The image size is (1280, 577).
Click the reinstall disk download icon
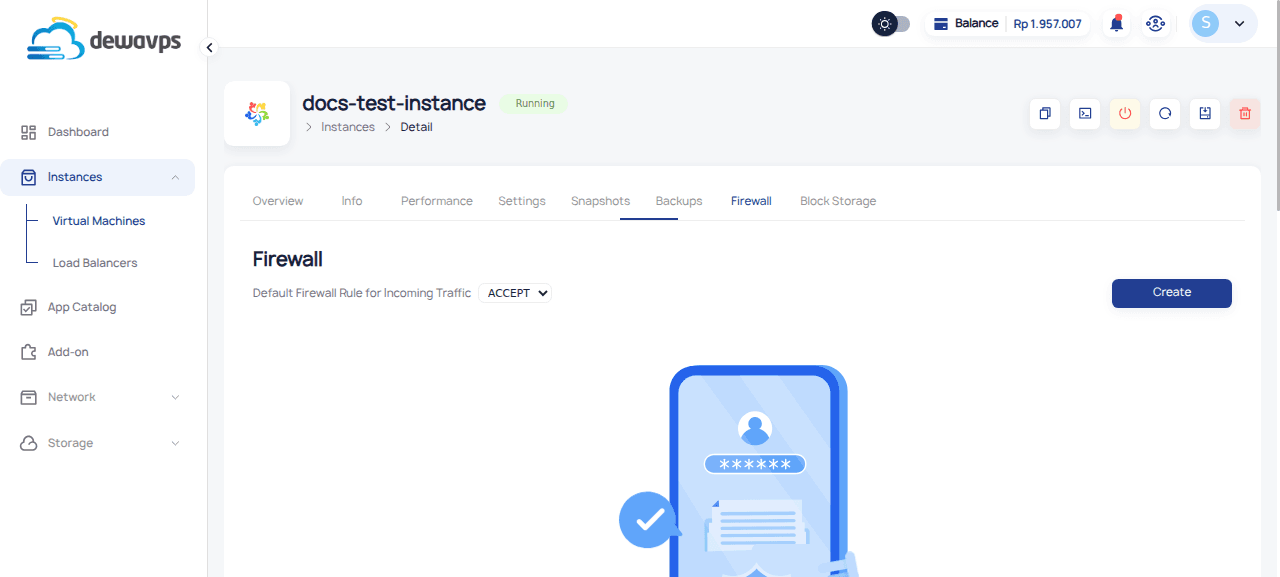(x=1205, y=114)
